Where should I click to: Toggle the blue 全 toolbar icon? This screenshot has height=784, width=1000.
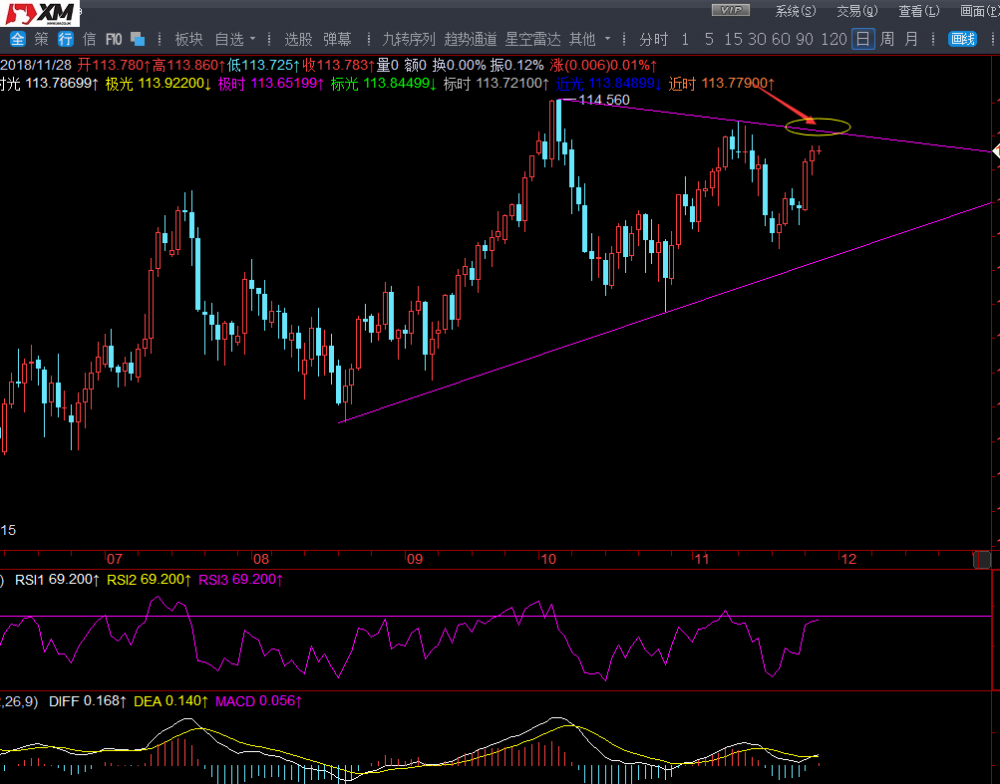pos(17,40)
